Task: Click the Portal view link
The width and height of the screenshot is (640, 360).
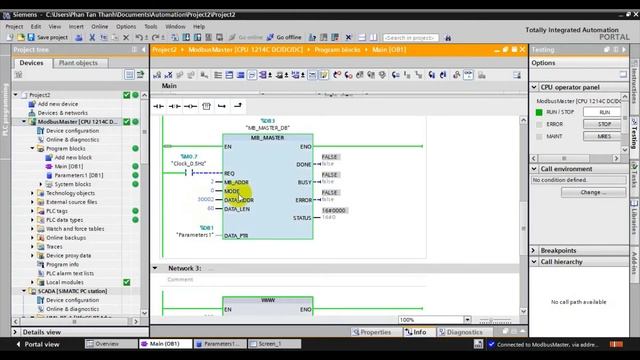Action: pyautogui.click(x=38, y=344)
